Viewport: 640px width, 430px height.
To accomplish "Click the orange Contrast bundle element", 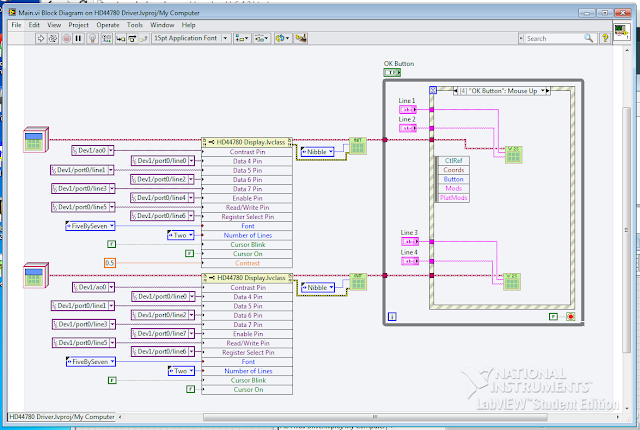I will pos(247,263).
